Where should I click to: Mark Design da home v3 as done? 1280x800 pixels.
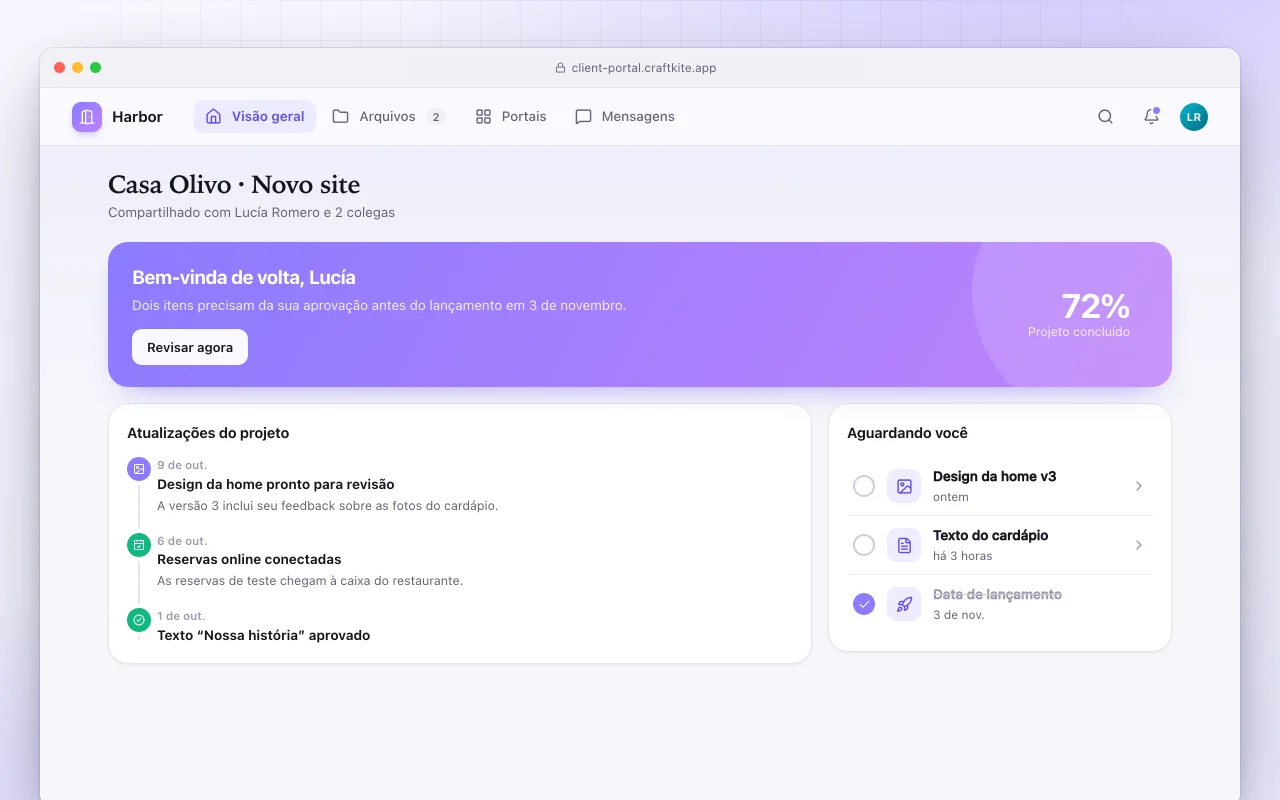pos(864,486)
